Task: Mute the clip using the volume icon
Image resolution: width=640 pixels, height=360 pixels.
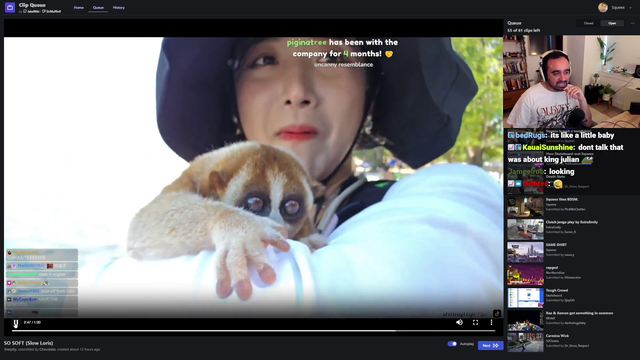Action: (460, 322)
